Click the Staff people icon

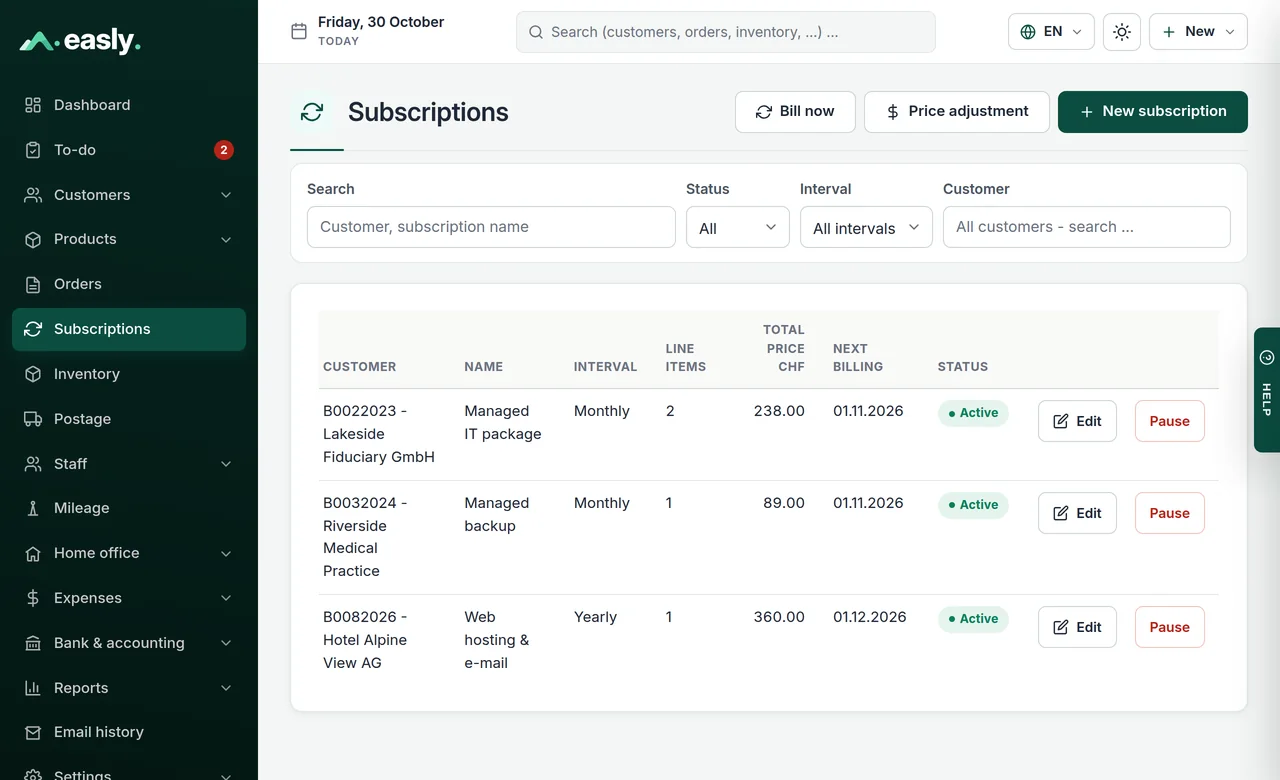pos(33,464)
